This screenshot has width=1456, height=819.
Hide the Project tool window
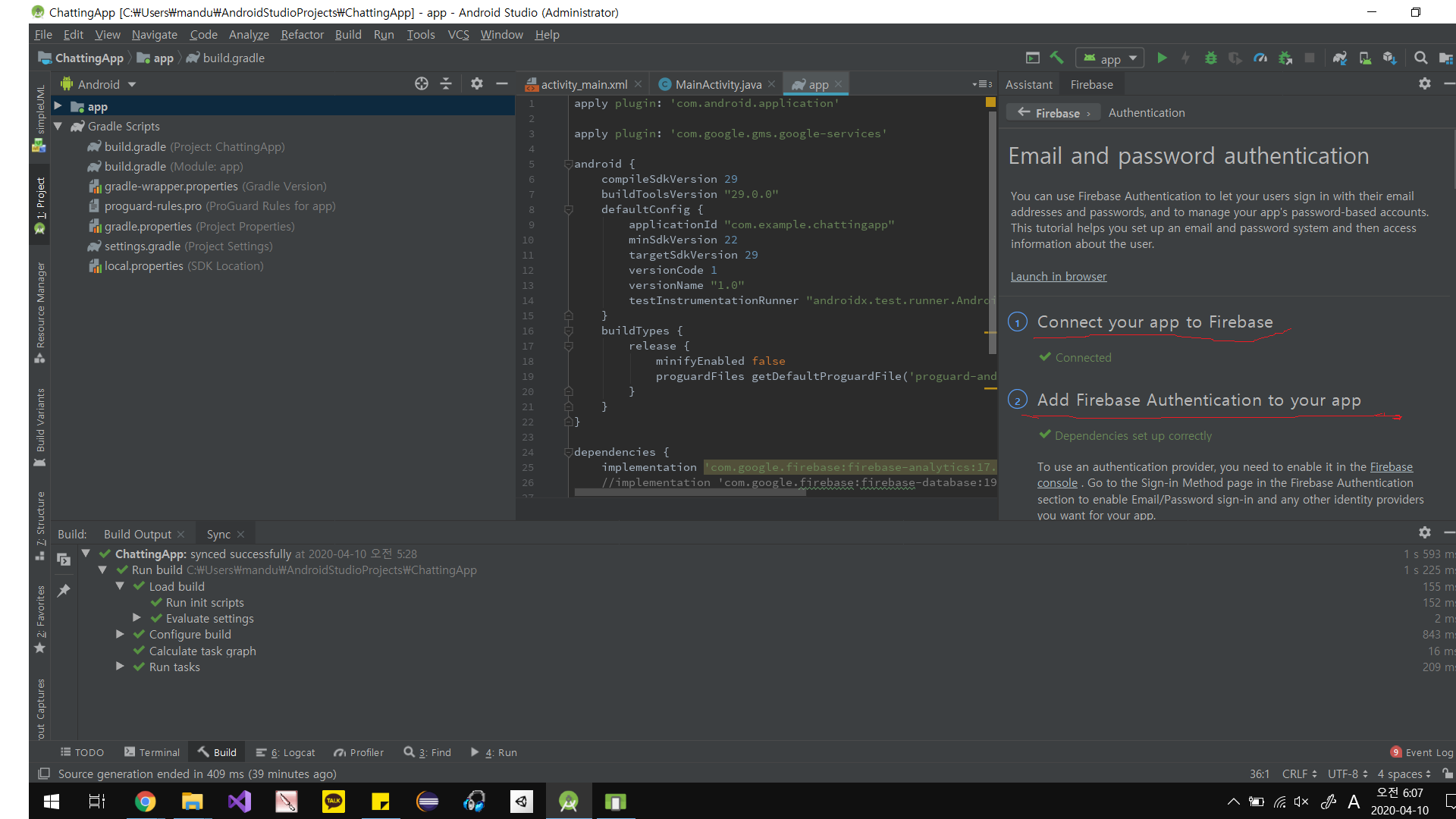tap(501, 83)
